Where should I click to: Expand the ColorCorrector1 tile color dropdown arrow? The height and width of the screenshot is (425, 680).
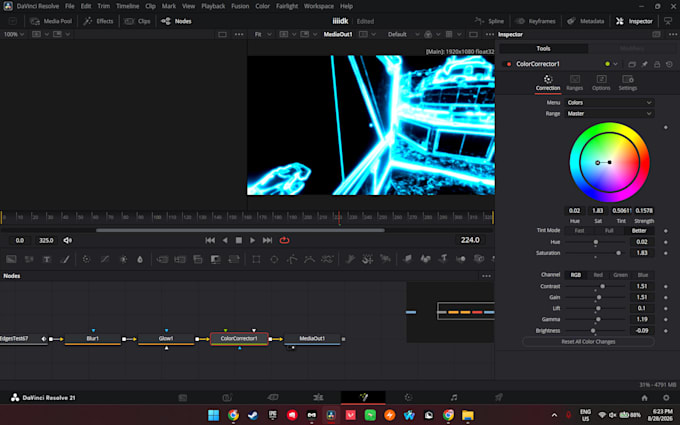615,64
